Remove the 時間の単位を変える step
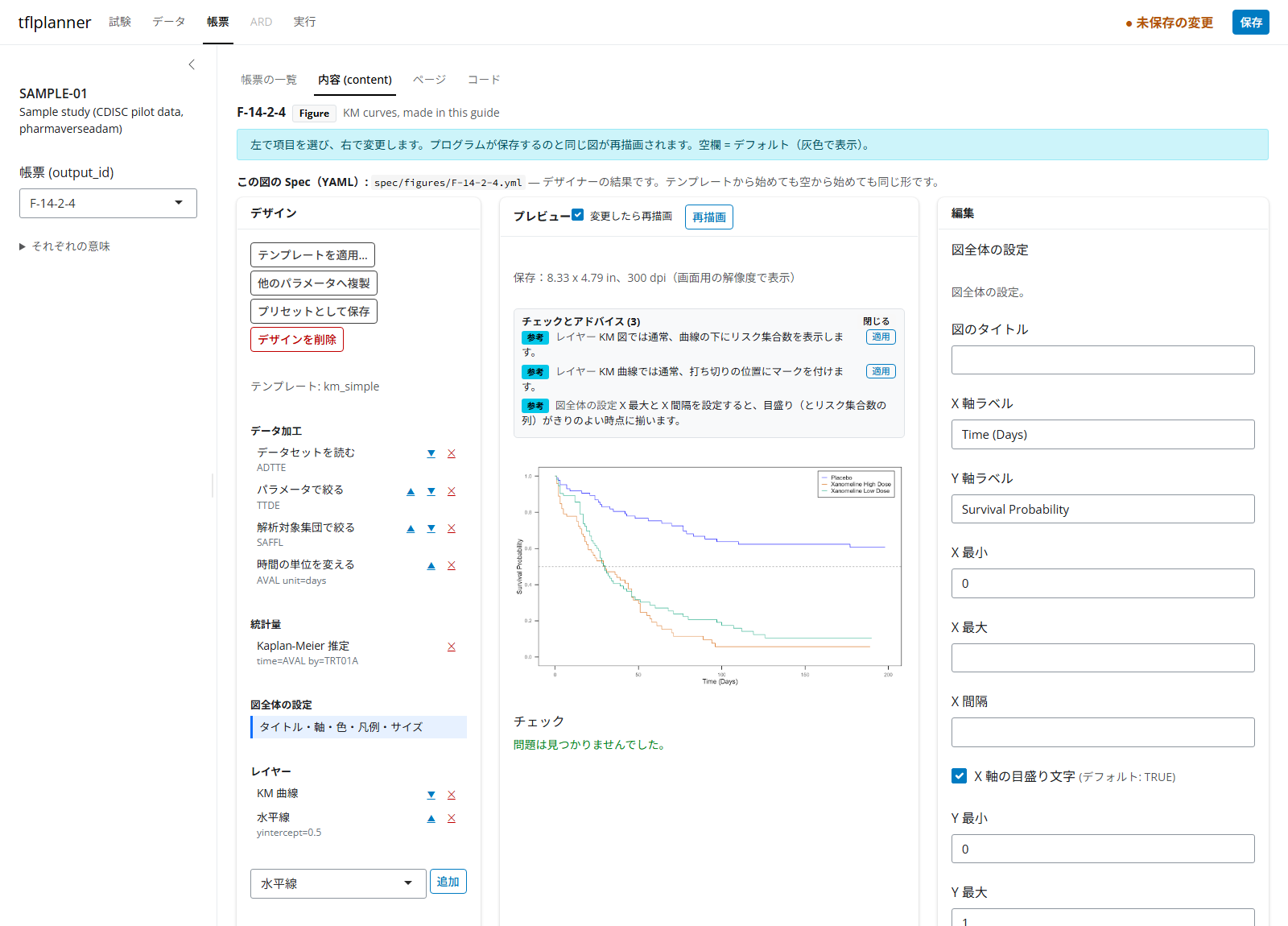This screenshot has height=926, width=1288. [x=452, y=565]
